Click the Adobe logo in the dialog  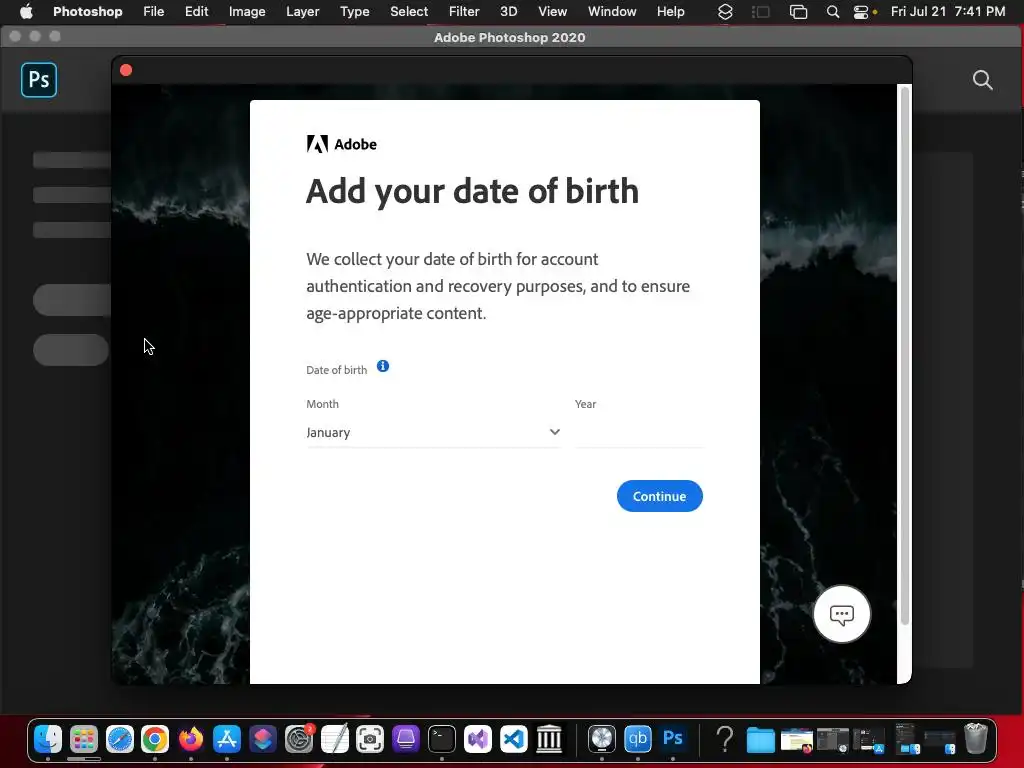click(342, 144)
